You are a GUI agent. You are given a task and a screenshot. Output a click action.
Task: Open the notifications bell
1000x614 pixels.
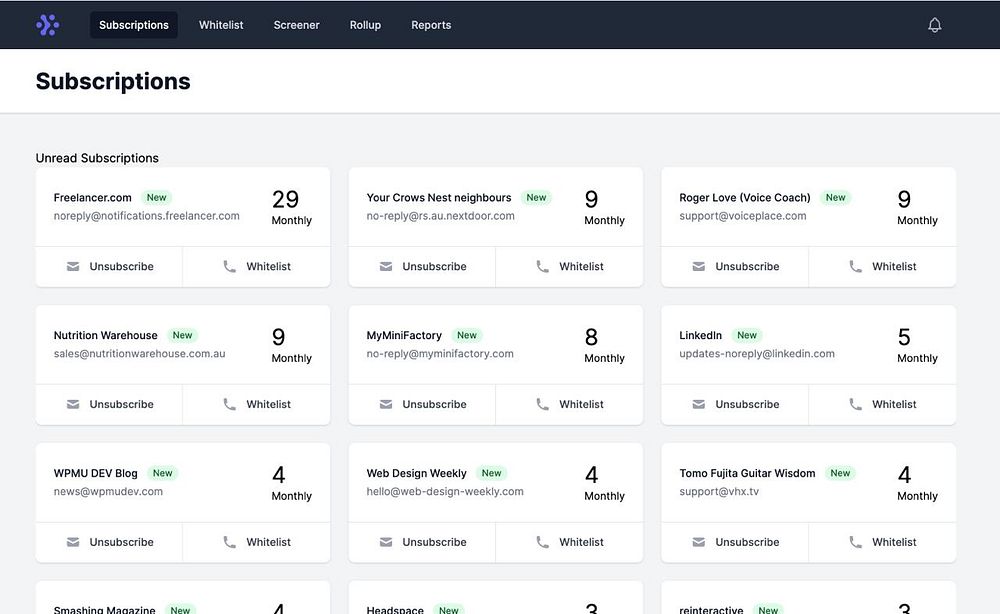(x=934, y=25)
